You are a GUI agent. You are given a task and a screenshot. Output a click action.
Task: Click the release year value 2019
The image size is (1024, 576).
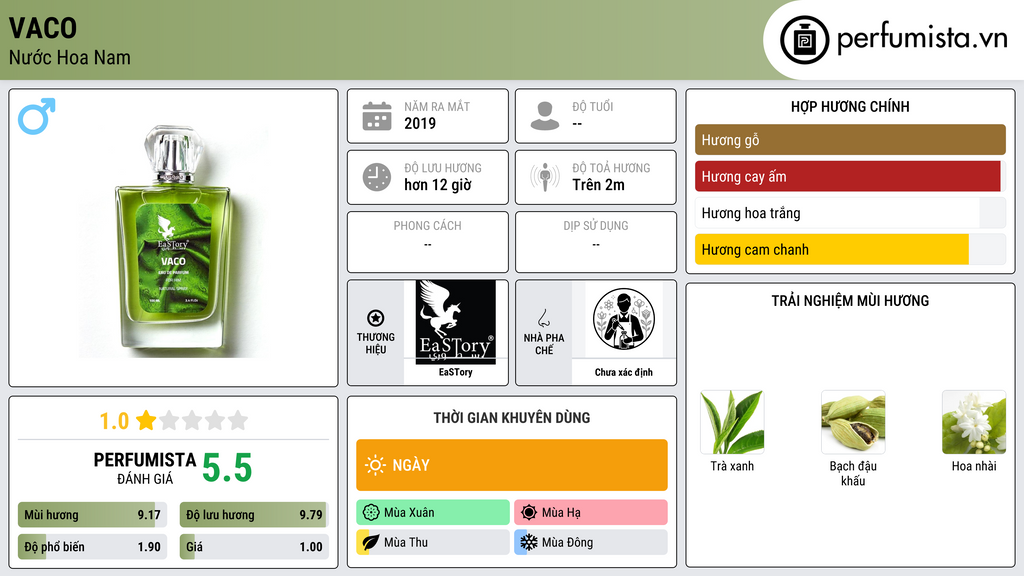(x=420, y=123)
